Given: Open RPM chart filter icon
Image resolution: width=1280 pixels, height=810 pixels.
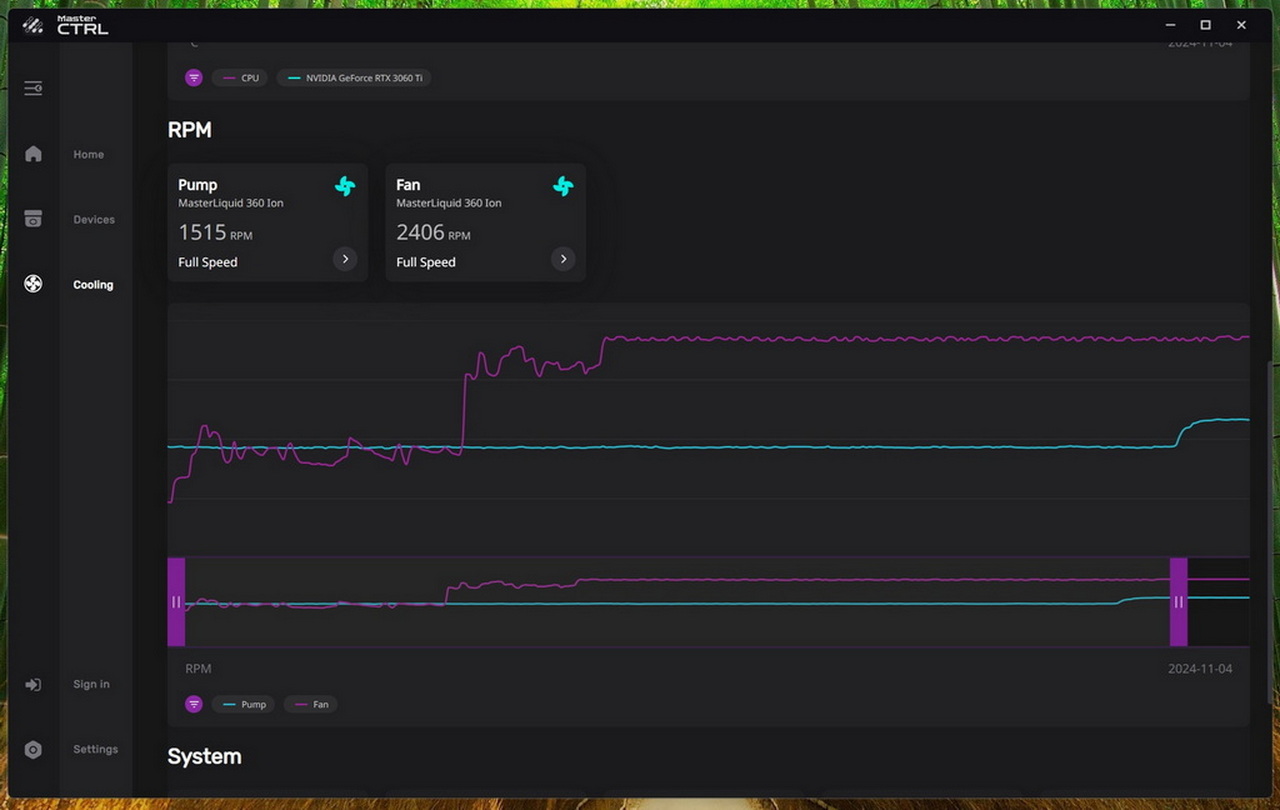Looking at the screenshot, I should [194, 704].
